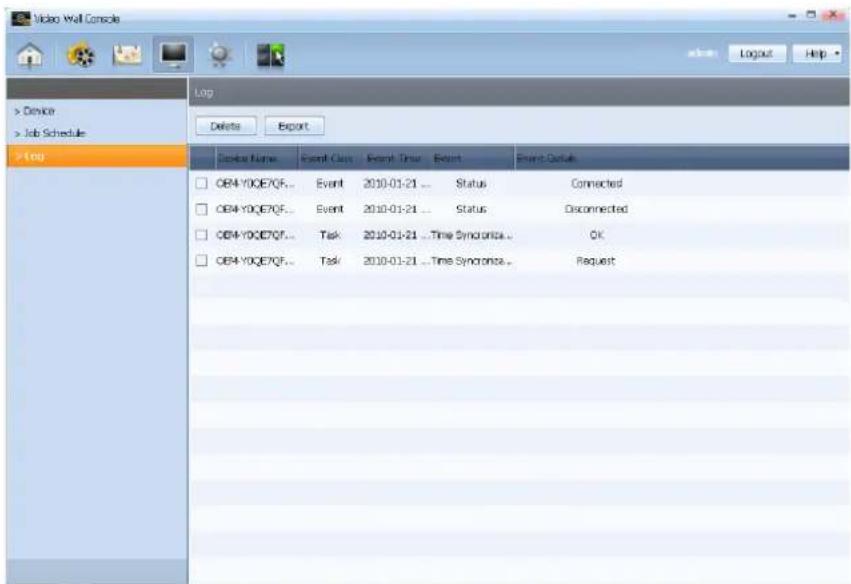The image size is (851, 584).
Task: Click the device name in the OK row
Action: [x=255, y=235]
